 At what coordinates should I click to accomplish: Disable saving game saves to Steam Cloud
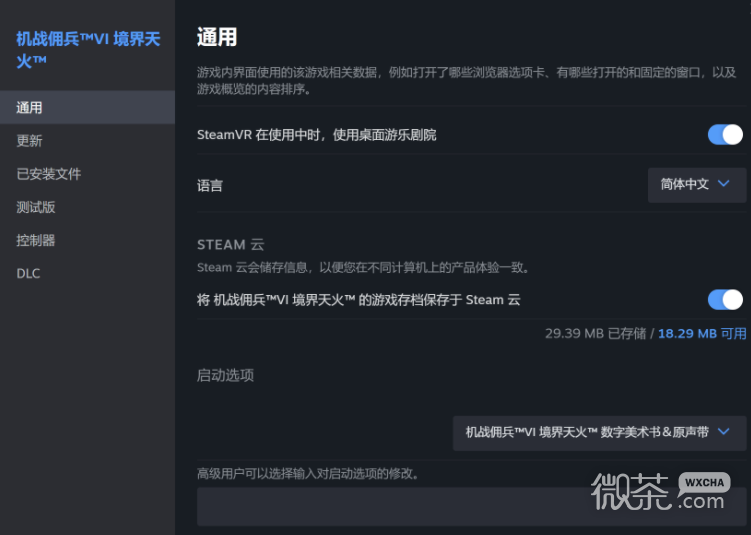(725, 300)
